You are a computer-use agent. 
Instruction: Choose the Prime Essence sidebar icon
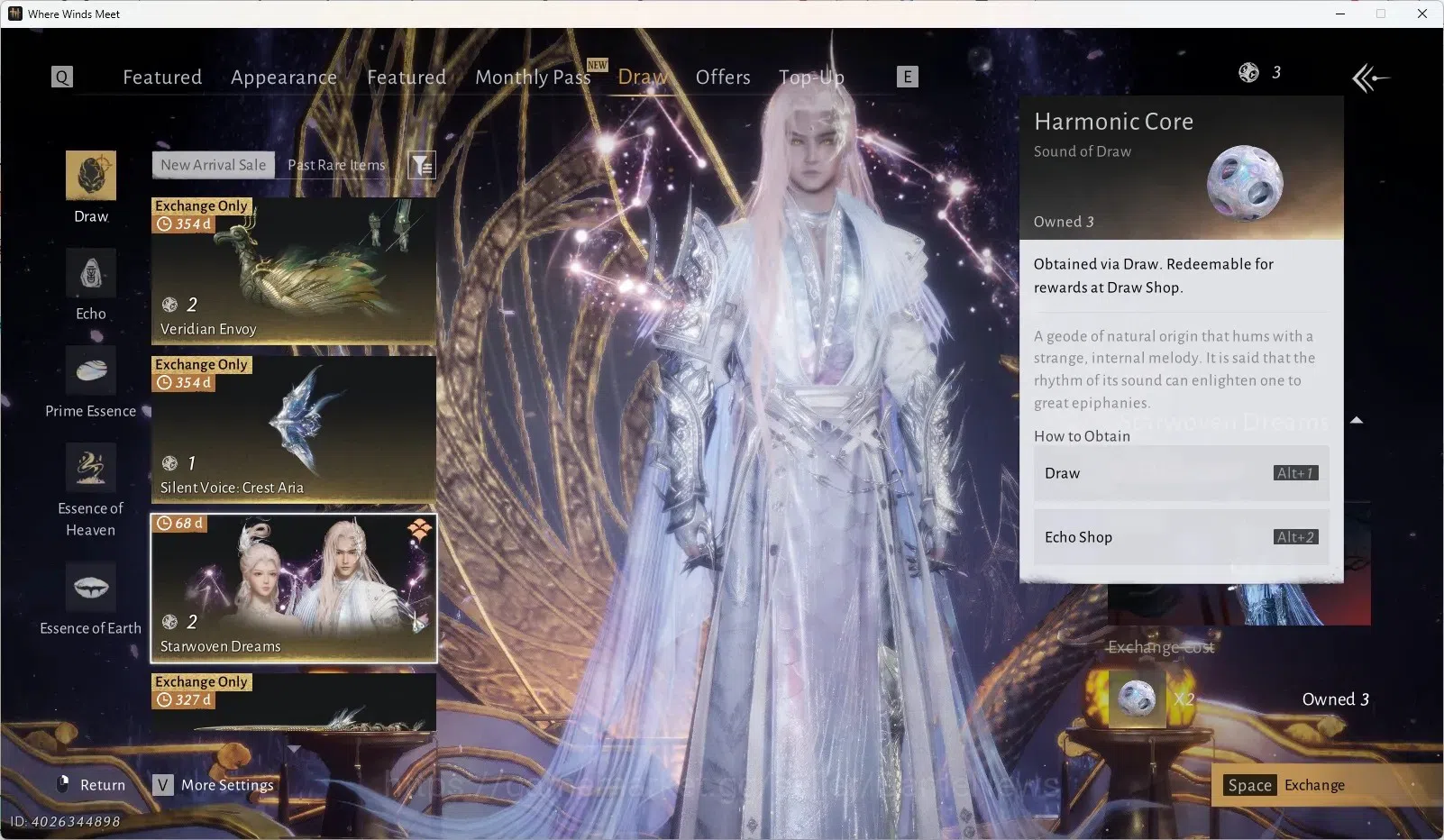pyautogui.click(x=91, y=370)
